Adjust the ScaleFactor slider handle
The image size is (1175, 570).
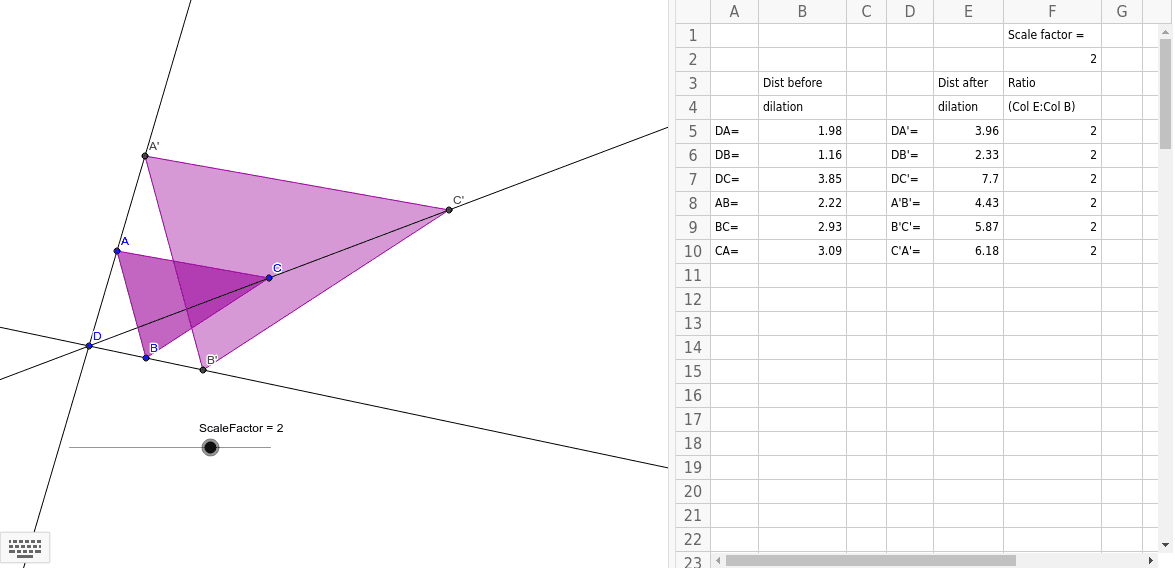211,447
